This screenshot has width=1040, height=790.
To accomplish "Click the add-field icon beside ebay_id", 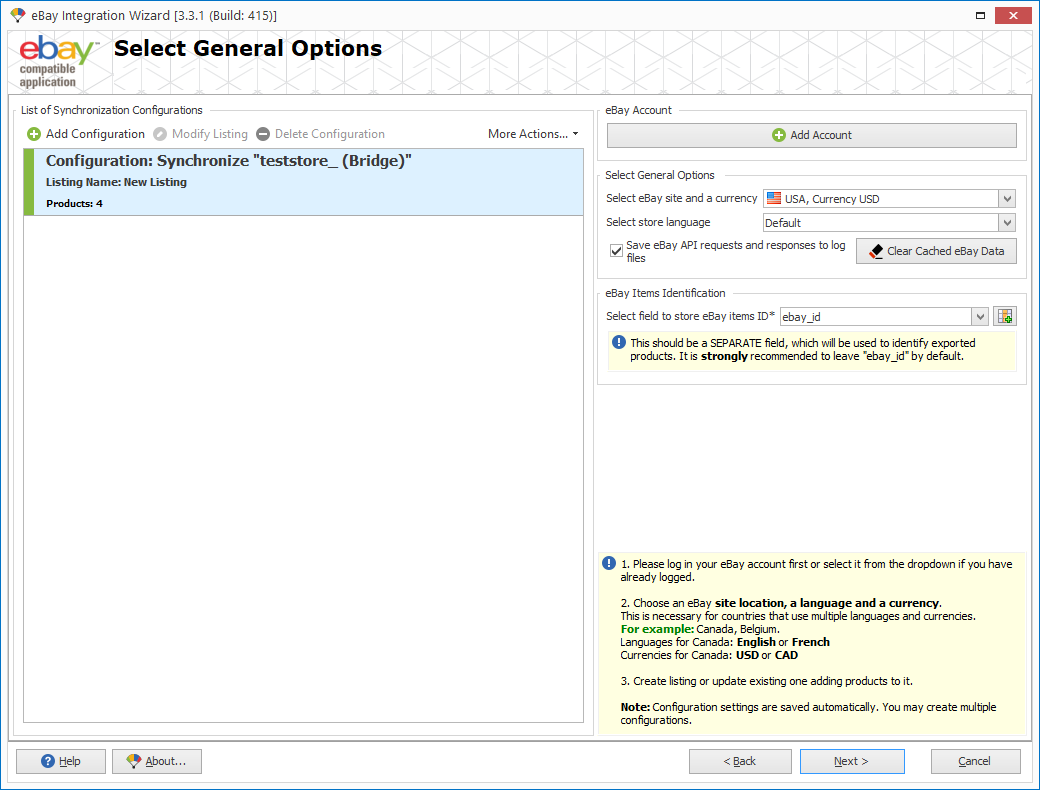I will click(x=1005, y=316).
